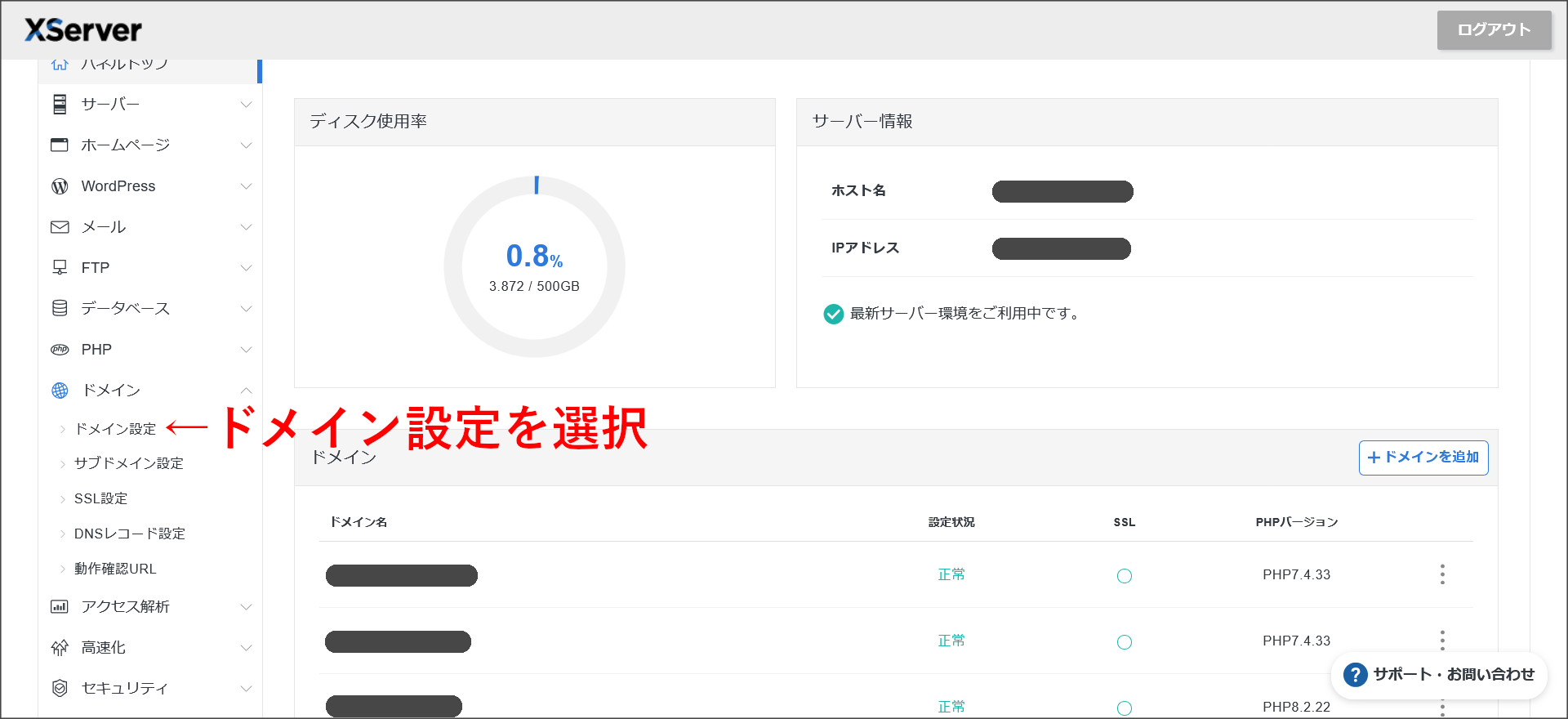
Task: Click the FTP monitor icon
Action: click(60, 268)
